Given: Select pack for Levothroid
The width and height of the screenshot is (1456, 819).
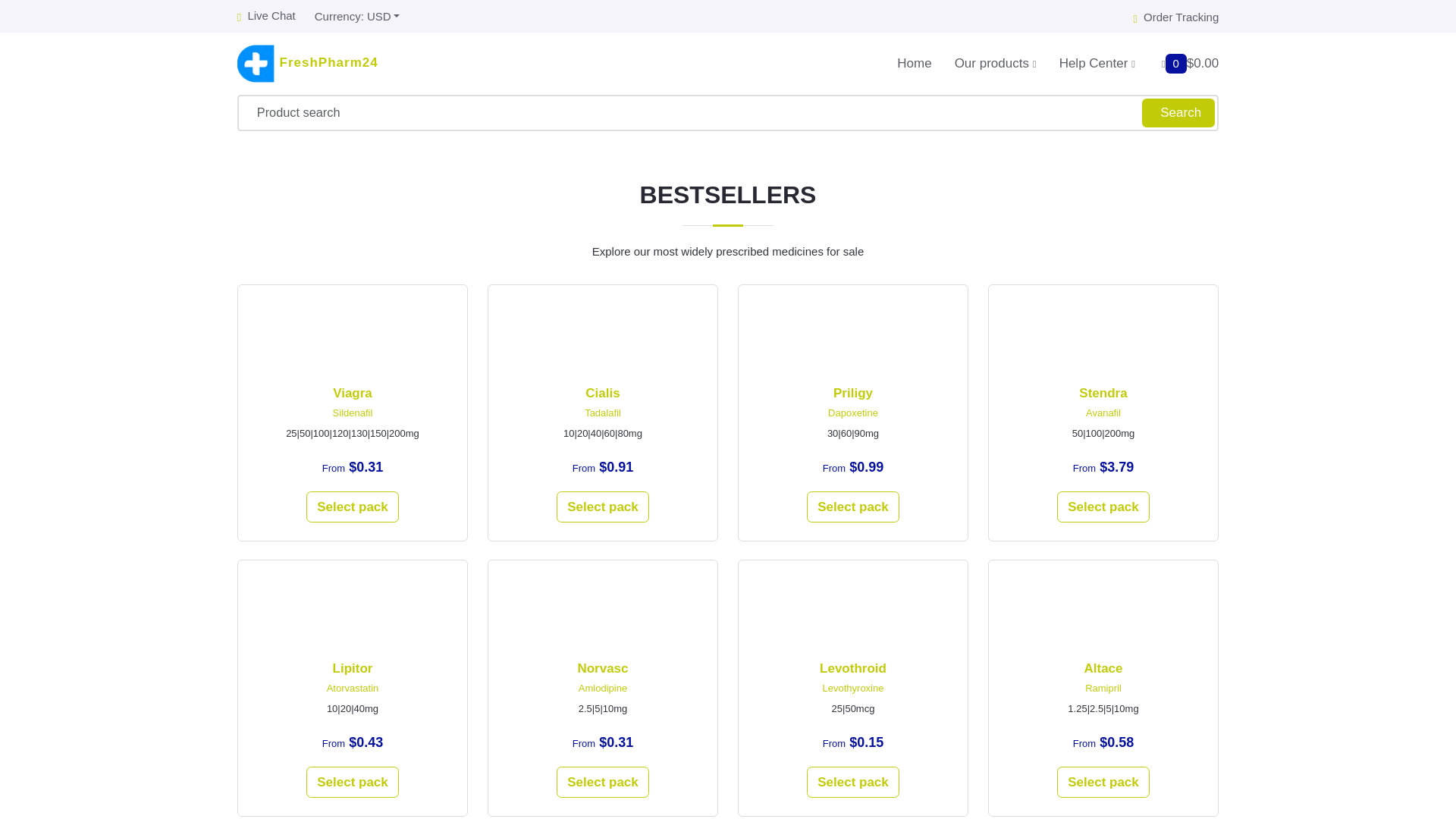Looking at the screenshot, I should [x=853, y=783].
